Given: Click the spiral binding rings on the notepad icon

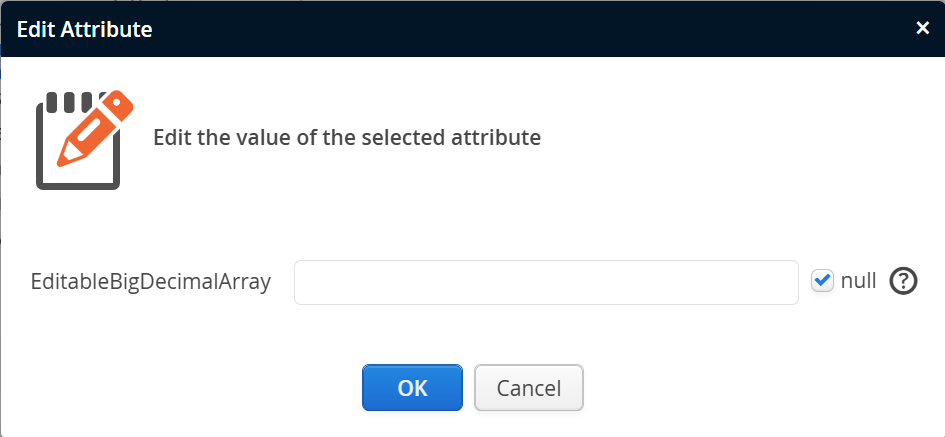Looking at the screenshot, I should tap(68, 102).
